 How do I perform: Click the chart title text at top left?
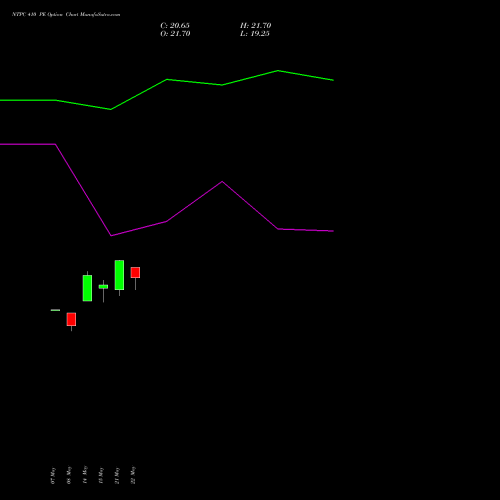(x=66, y=14)
